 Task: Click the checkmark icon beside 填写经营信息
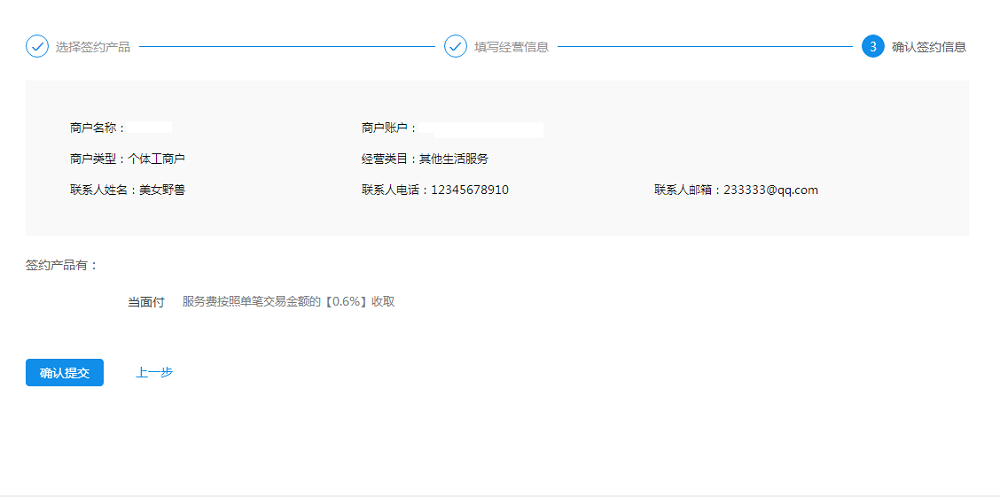pyautogui.click(x=455, y=47)
